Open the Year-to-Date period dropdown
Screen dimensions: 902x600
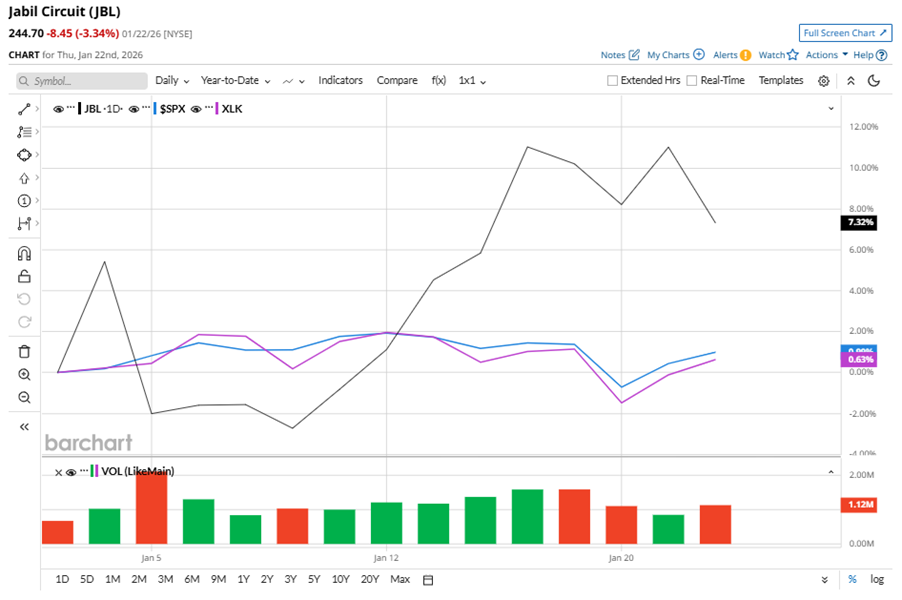tap(235, 81)
